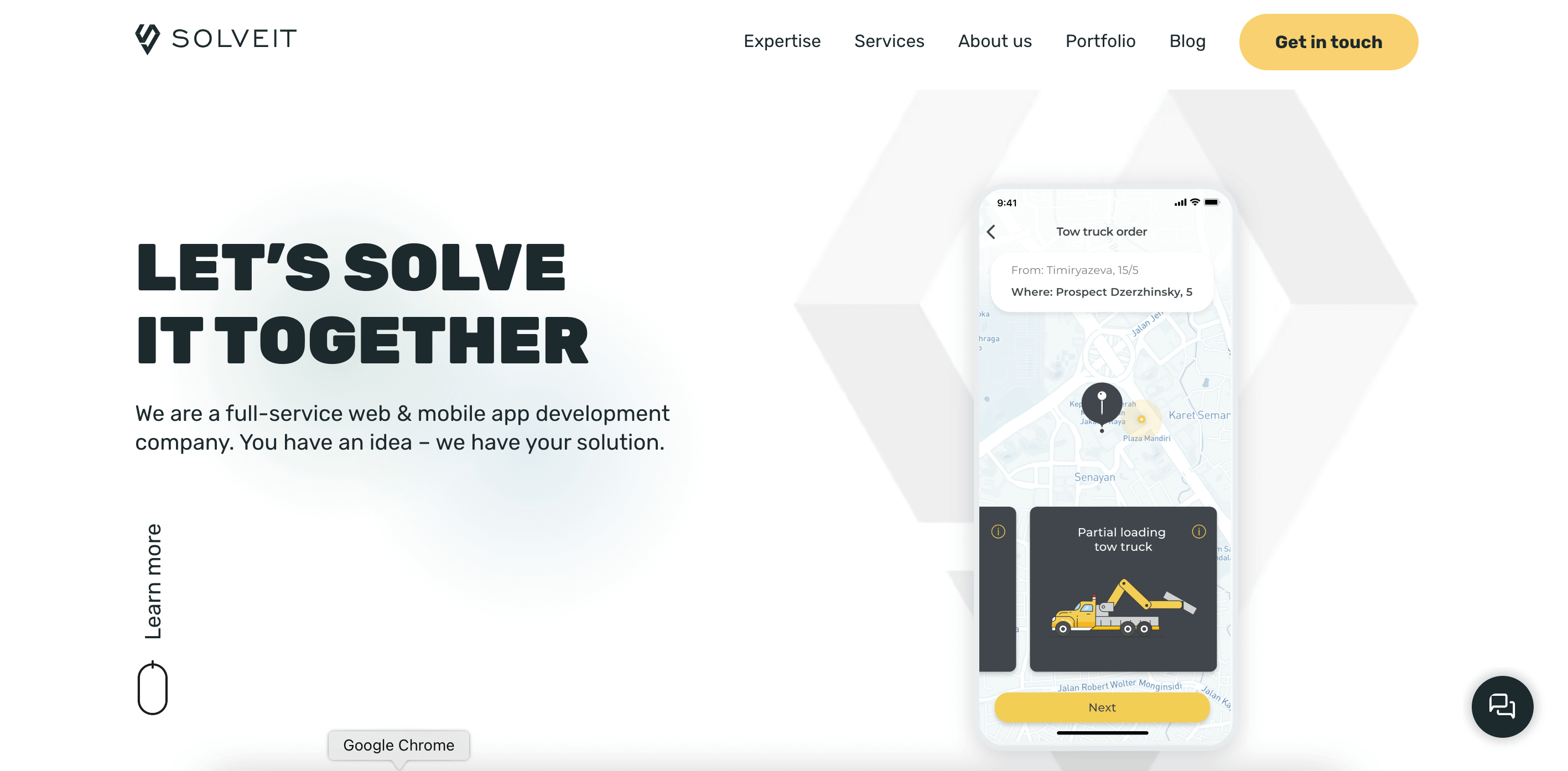Click the Next button in app mockup
The image size is (1568, 771).
1102,706
